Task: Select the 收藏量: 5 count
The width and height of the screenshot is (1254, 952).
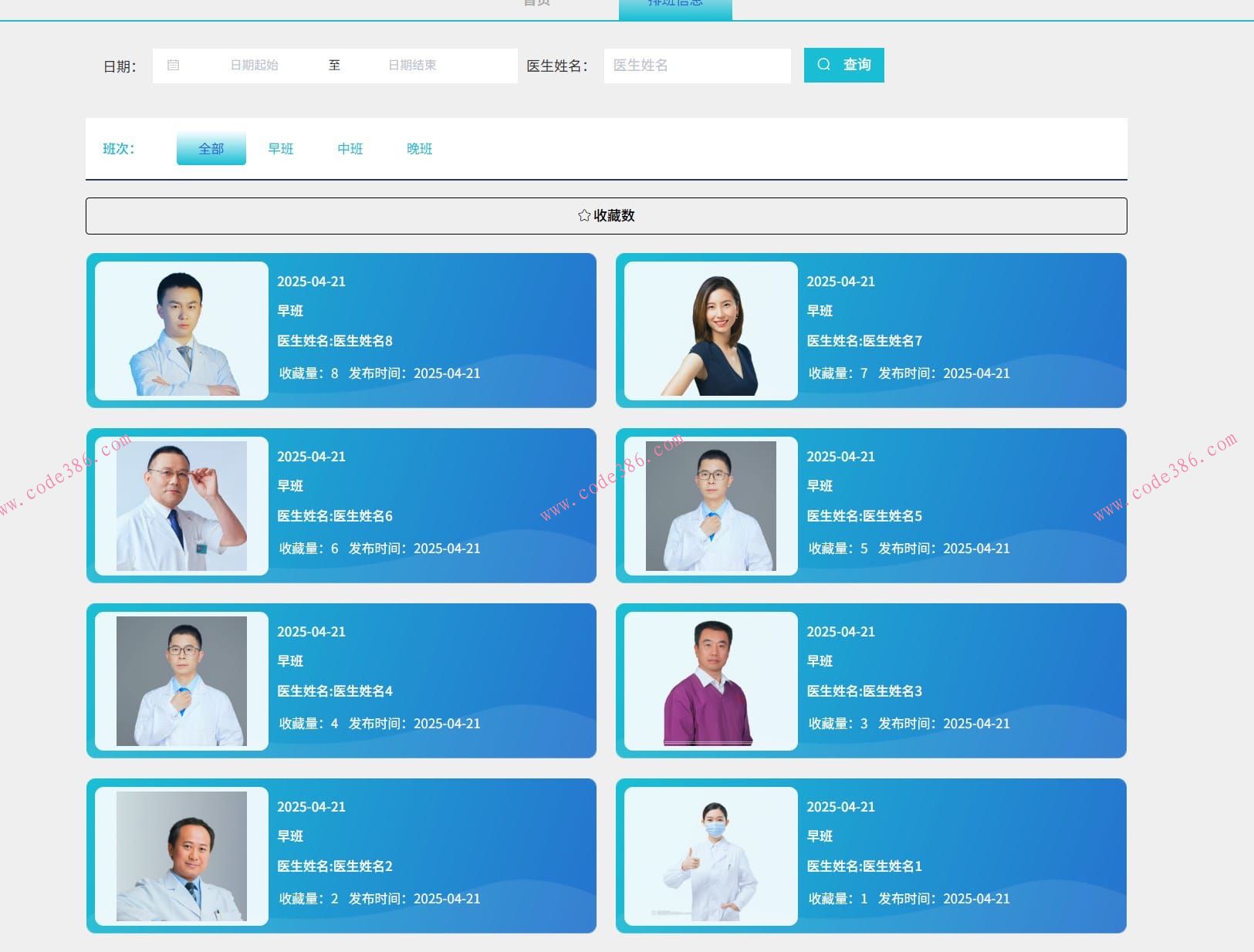Action: [x=838, y=549]
